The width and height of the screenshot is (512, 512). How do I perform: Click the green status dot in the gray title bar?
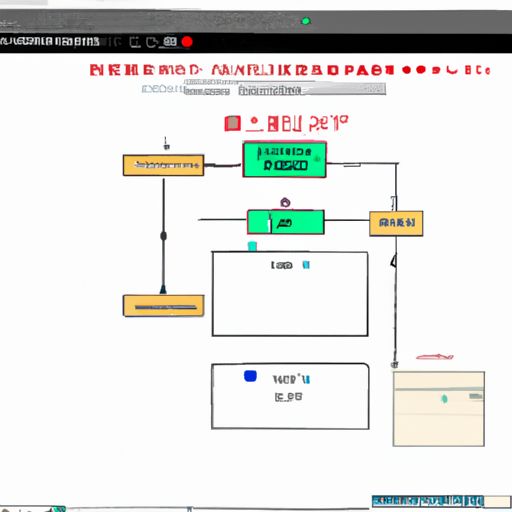click(306, 21)
